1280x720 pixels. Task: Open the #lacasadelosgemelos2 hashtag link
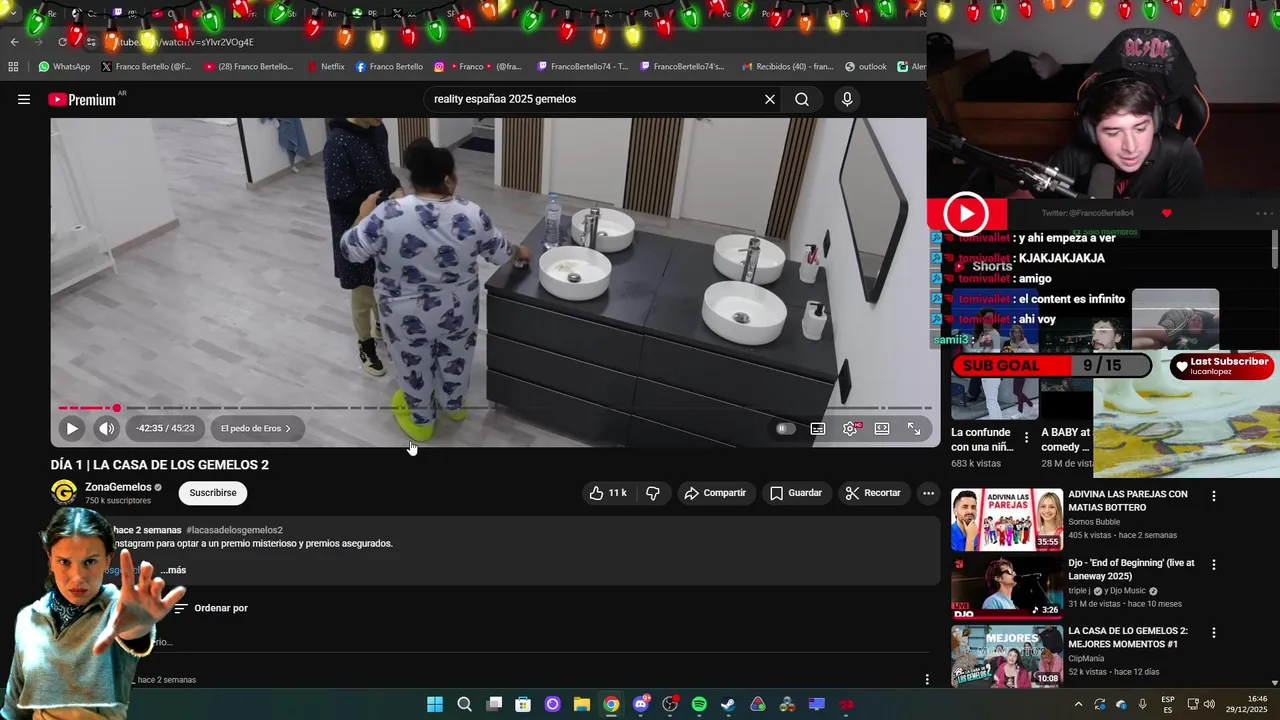point(234,530)
